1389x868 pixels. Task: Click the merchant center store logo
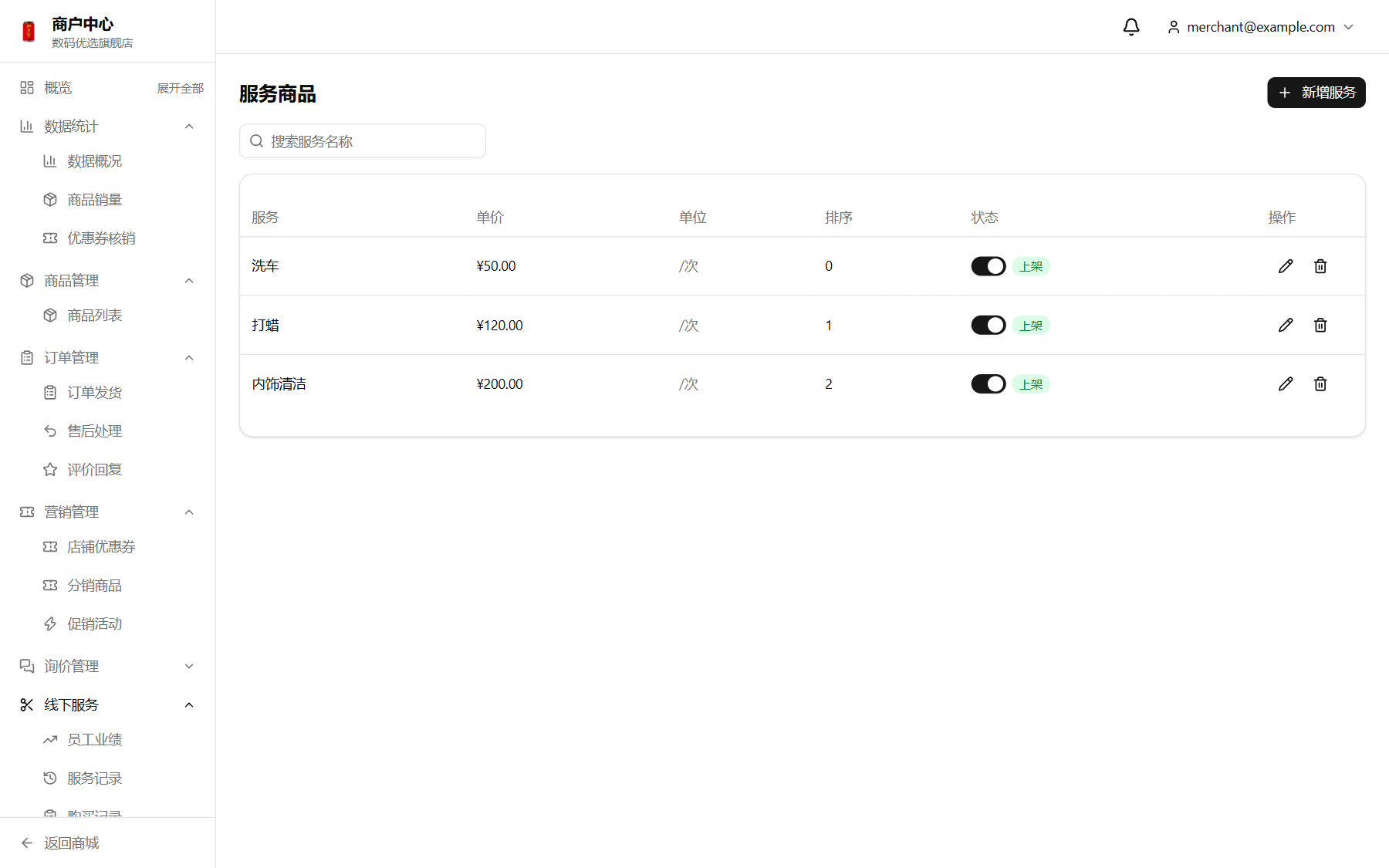[29, 32]
